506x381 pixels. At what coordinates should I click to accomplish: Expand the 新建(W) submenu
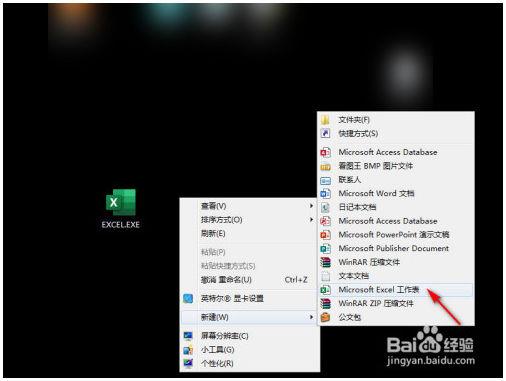pos(248,317)
